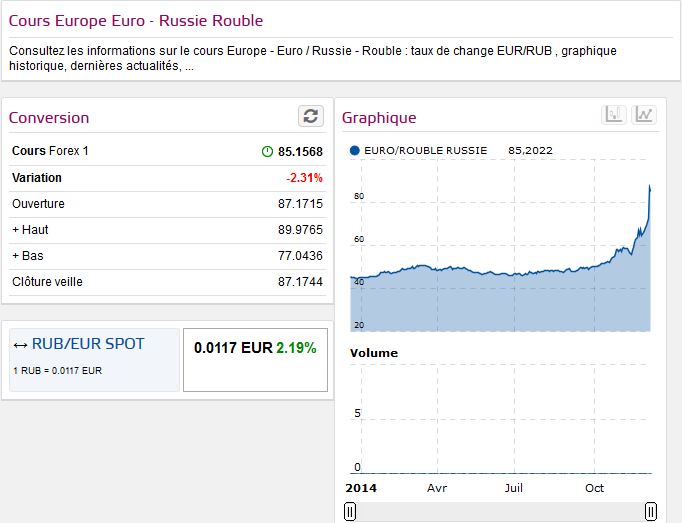Screen dimensions: 682x523
Task: Click the Variation -2.31% value
Action: click(x=304, y=178)
